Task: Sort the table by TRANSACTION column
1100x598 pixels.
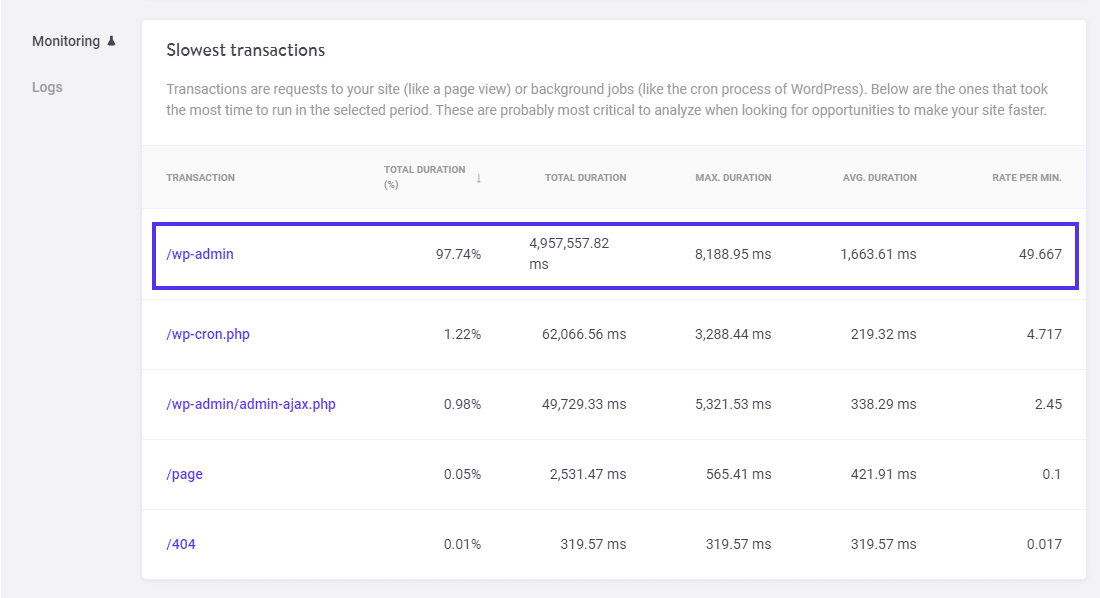Action: [200, 177]
